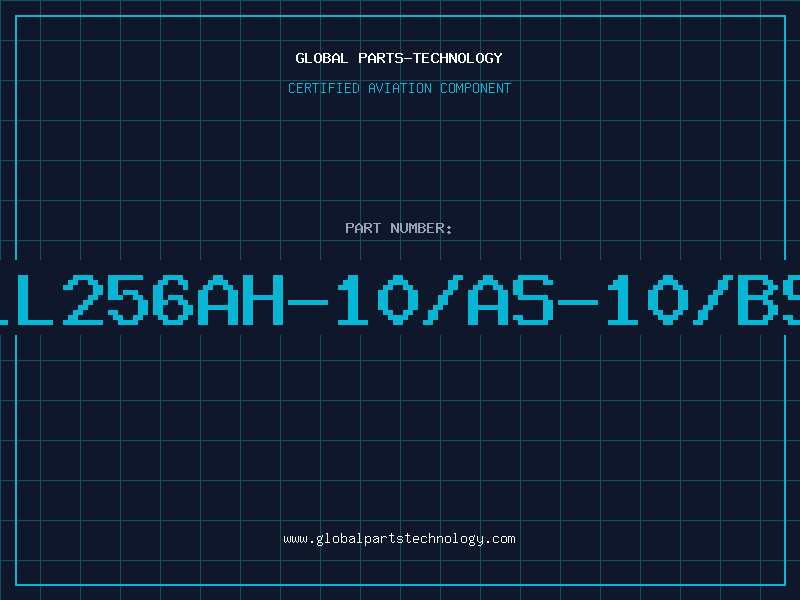Open the www.globalpartstechnology.com link
The width and height of the screenshot is (800, 600).
pyautogui.click(x=399, y=539)
